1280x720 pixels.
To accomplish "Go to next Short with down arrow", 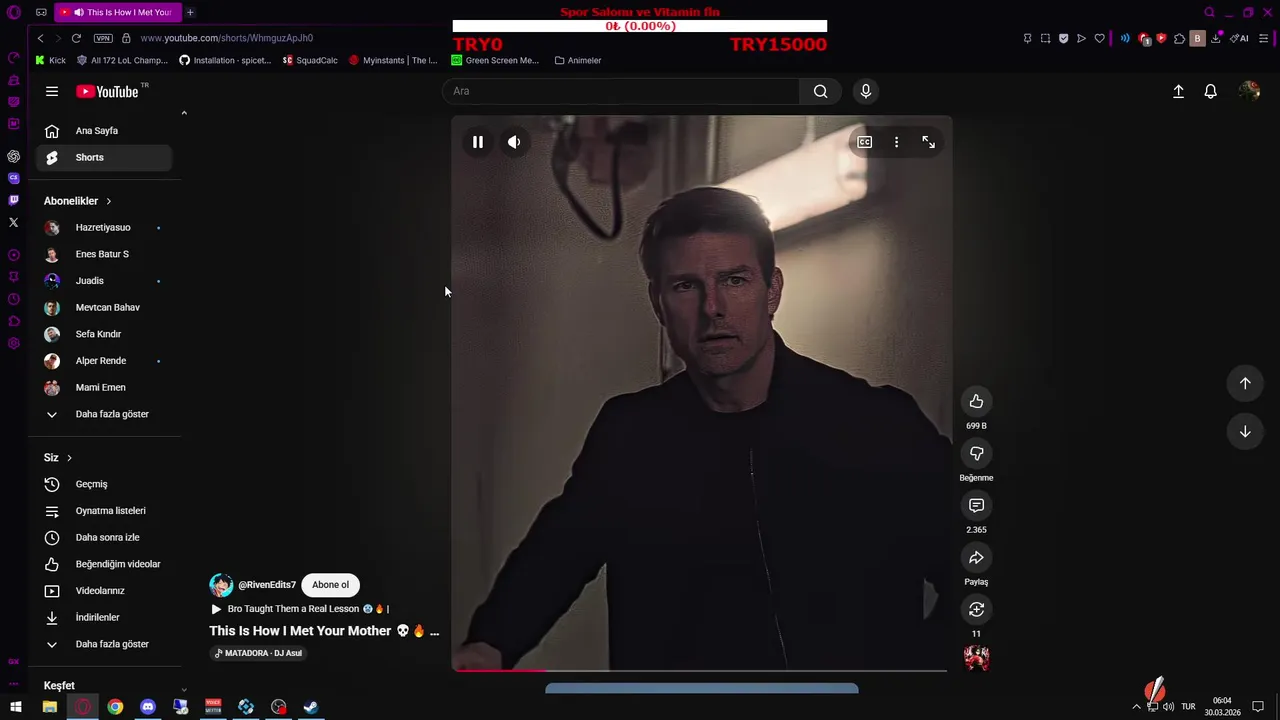I will (x=1245, y=432).
